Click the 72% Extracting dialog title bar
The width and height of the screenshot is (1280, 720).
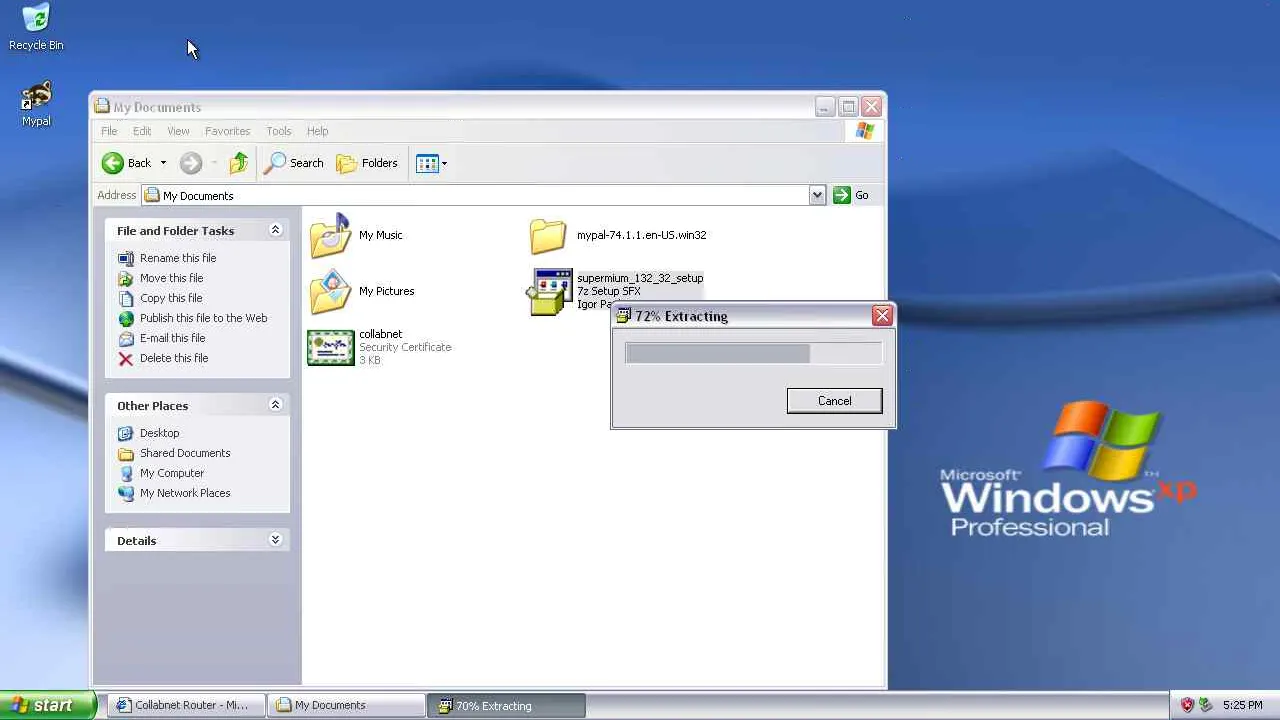pos(743,316)
